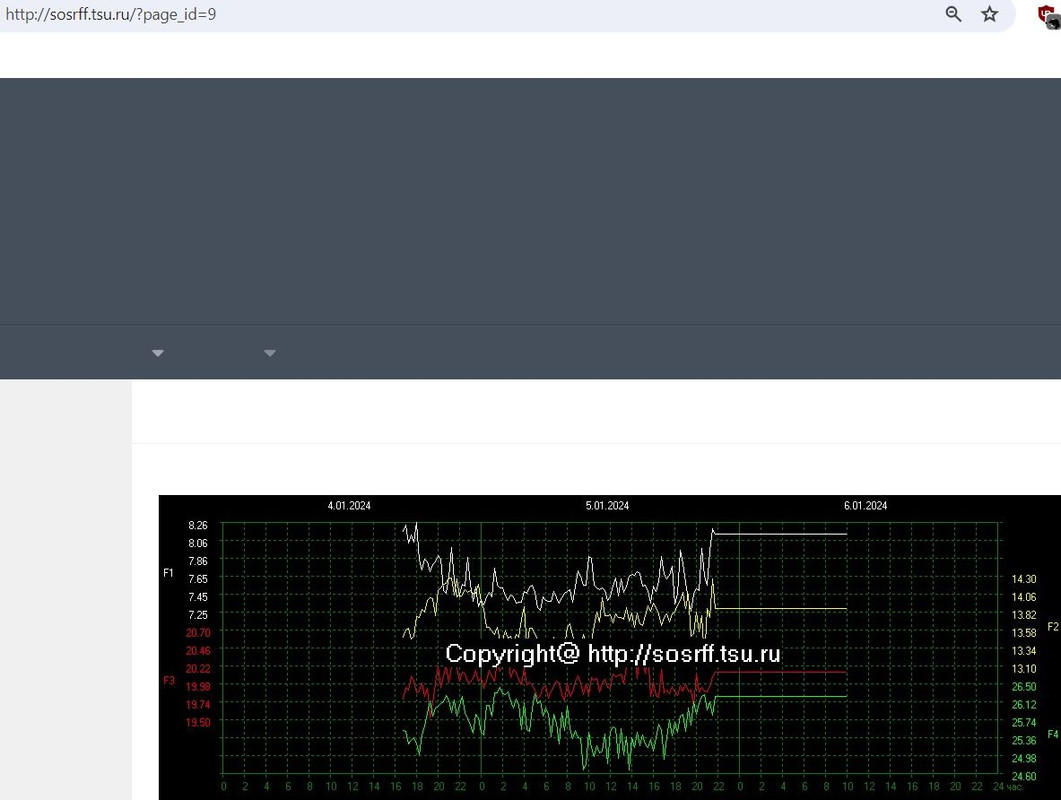1061x800 pixels.
Task: Open the browser zoom magnifier icon
Action: [x=953, y=14]
